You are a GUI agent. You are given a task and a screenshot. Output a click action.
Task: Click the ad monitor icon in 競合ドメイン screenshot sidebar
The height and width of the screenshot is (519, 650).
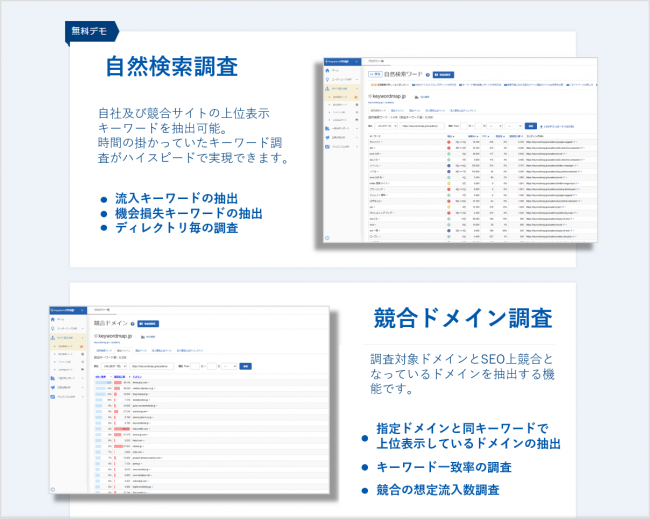53,397
